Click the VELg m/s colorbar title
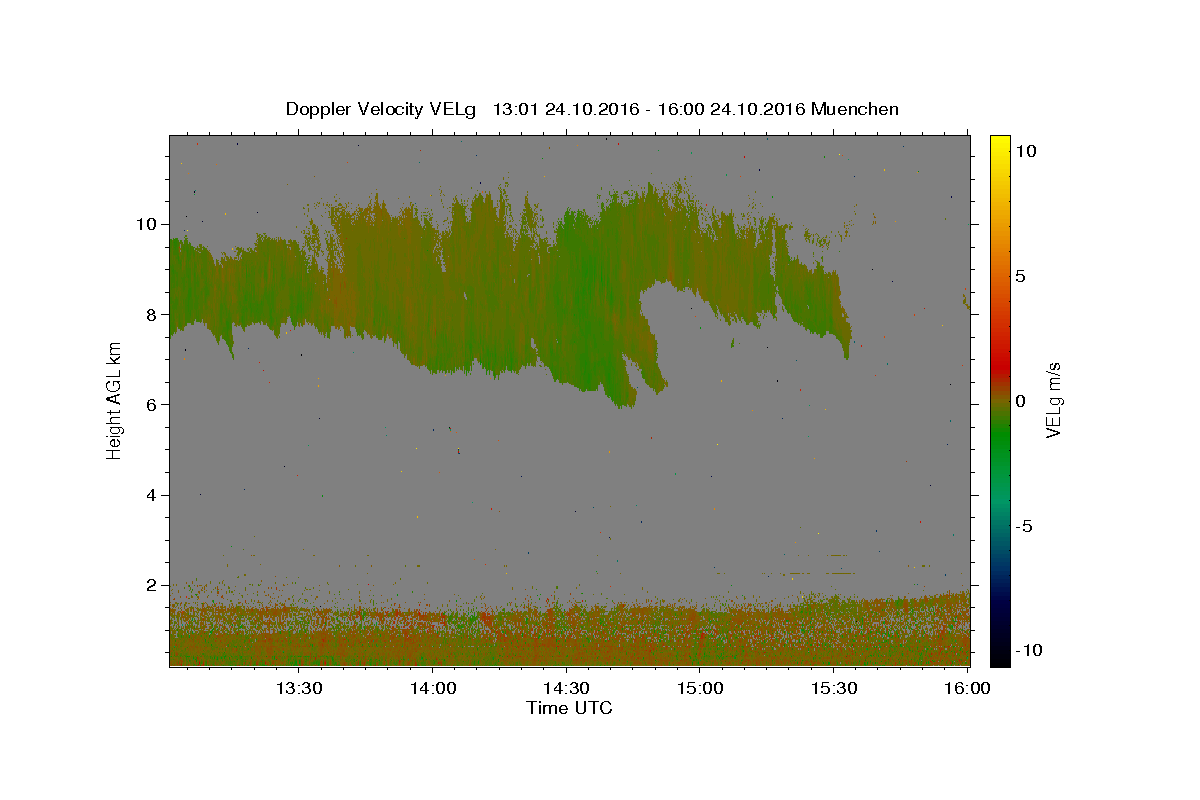Image resolution: width=1200 pixels, height=800 pixels. pos(1053,400)
